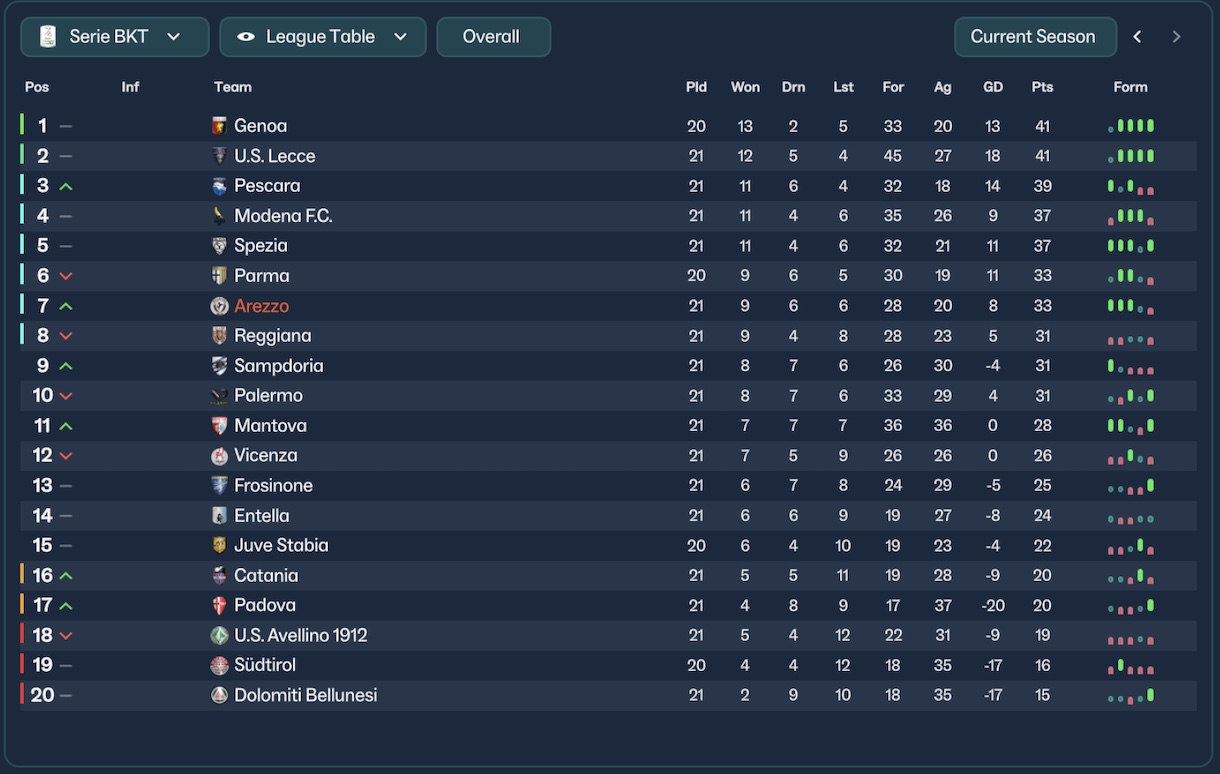
Task: Click the Serie BKT league logo
Action: 48,37
